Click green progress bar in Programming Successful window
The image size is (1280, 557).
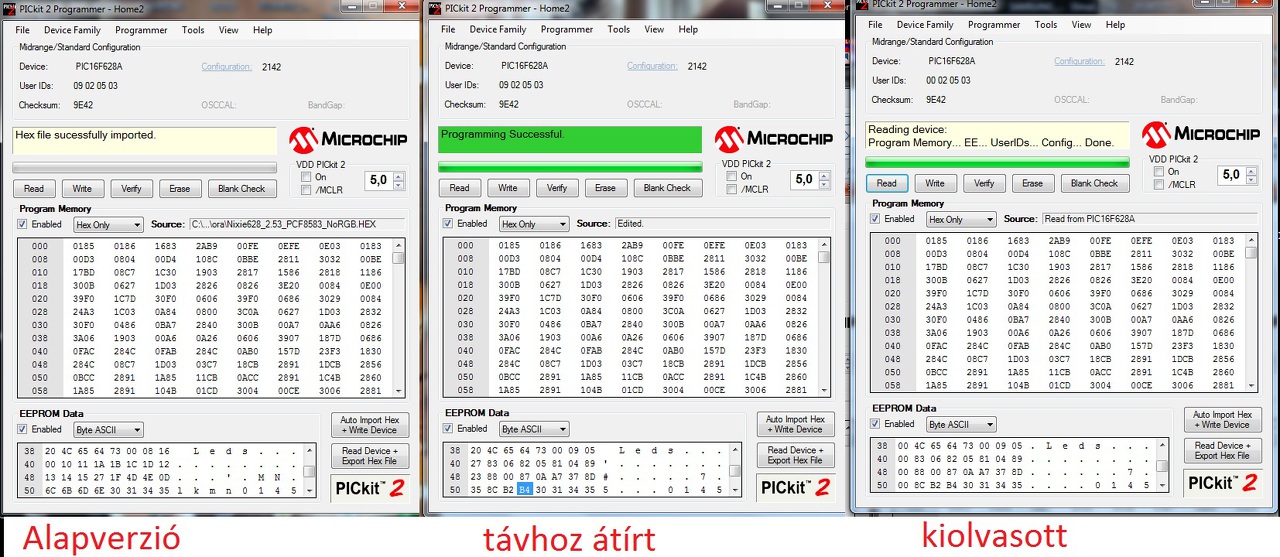coord(570,167)
